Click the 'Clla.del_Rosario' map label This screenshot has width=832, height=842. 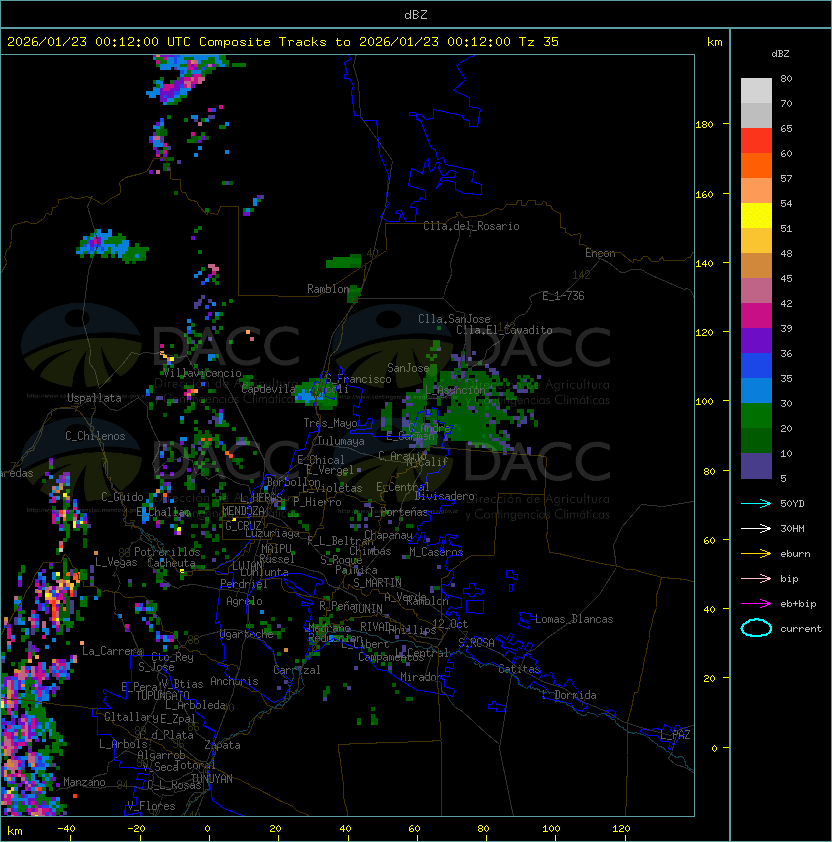point(471,226)
